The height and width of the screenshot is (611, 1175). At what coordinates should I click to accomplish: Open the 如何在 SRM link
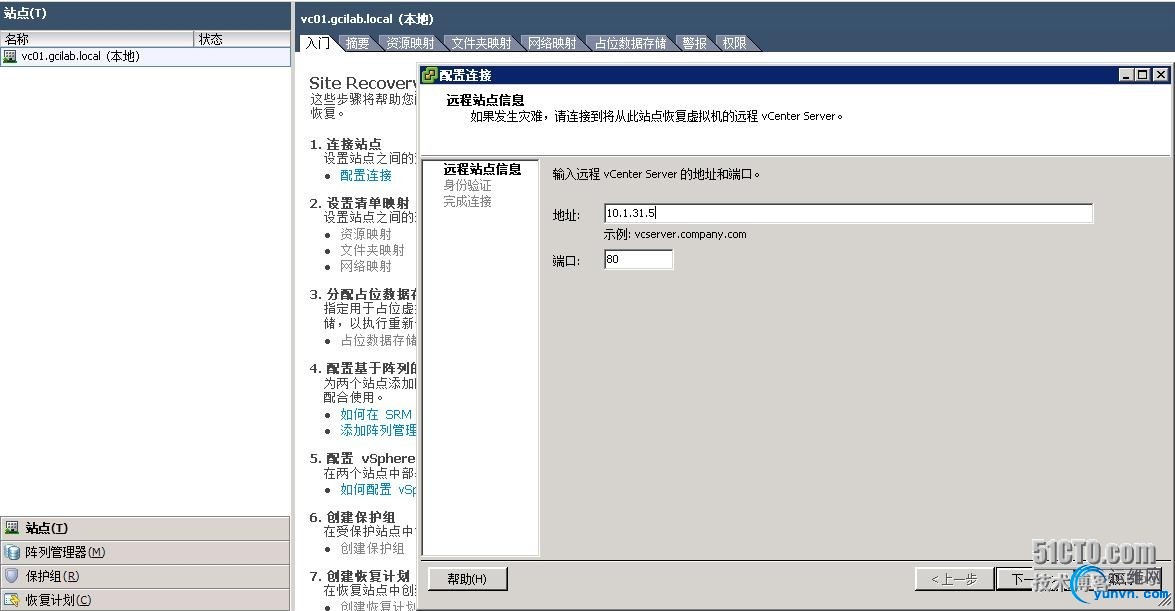tap(376, 415)
